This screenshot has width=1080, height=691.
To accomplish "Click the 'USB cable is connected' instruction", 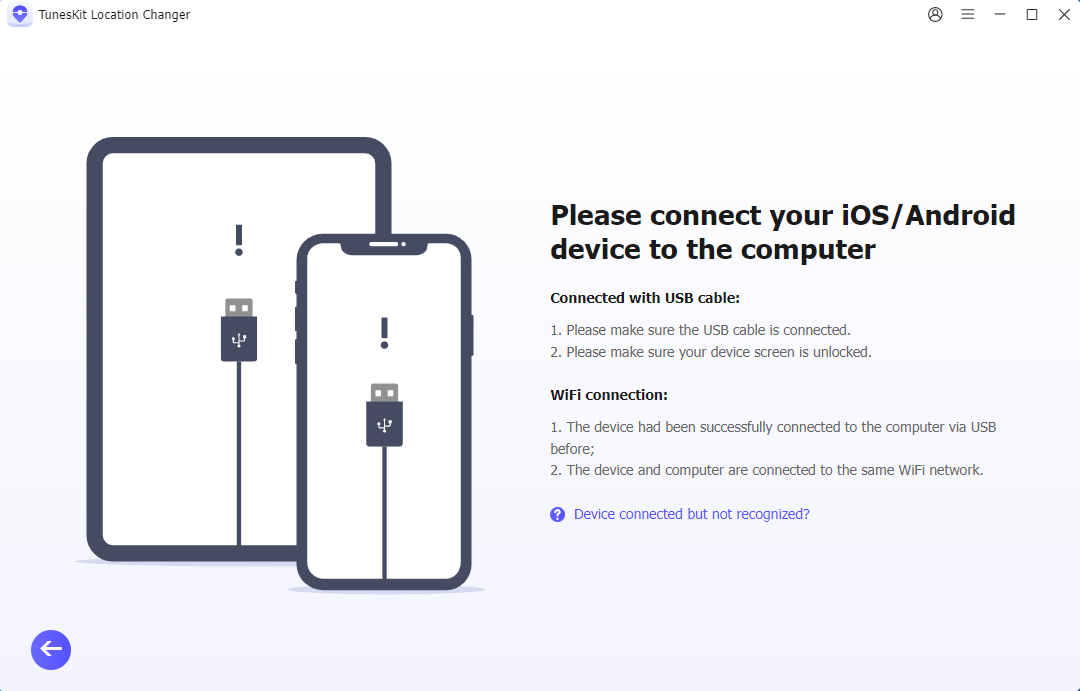I will (700, 330).
